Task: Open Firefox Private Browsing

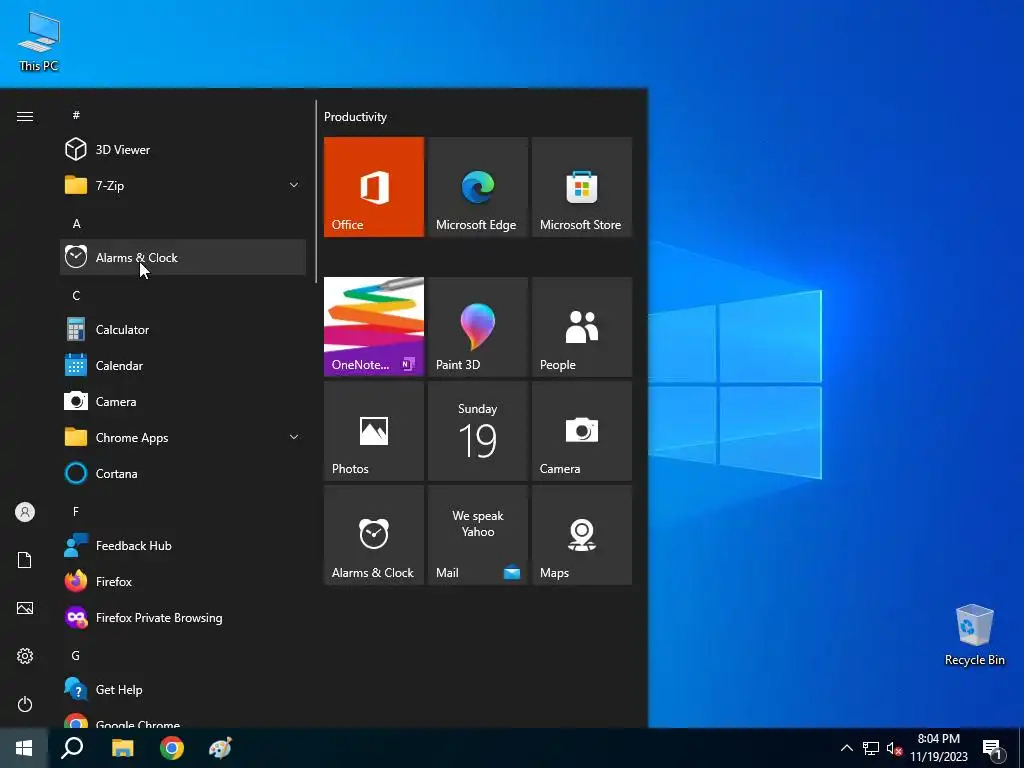Action: coord(183,618)
